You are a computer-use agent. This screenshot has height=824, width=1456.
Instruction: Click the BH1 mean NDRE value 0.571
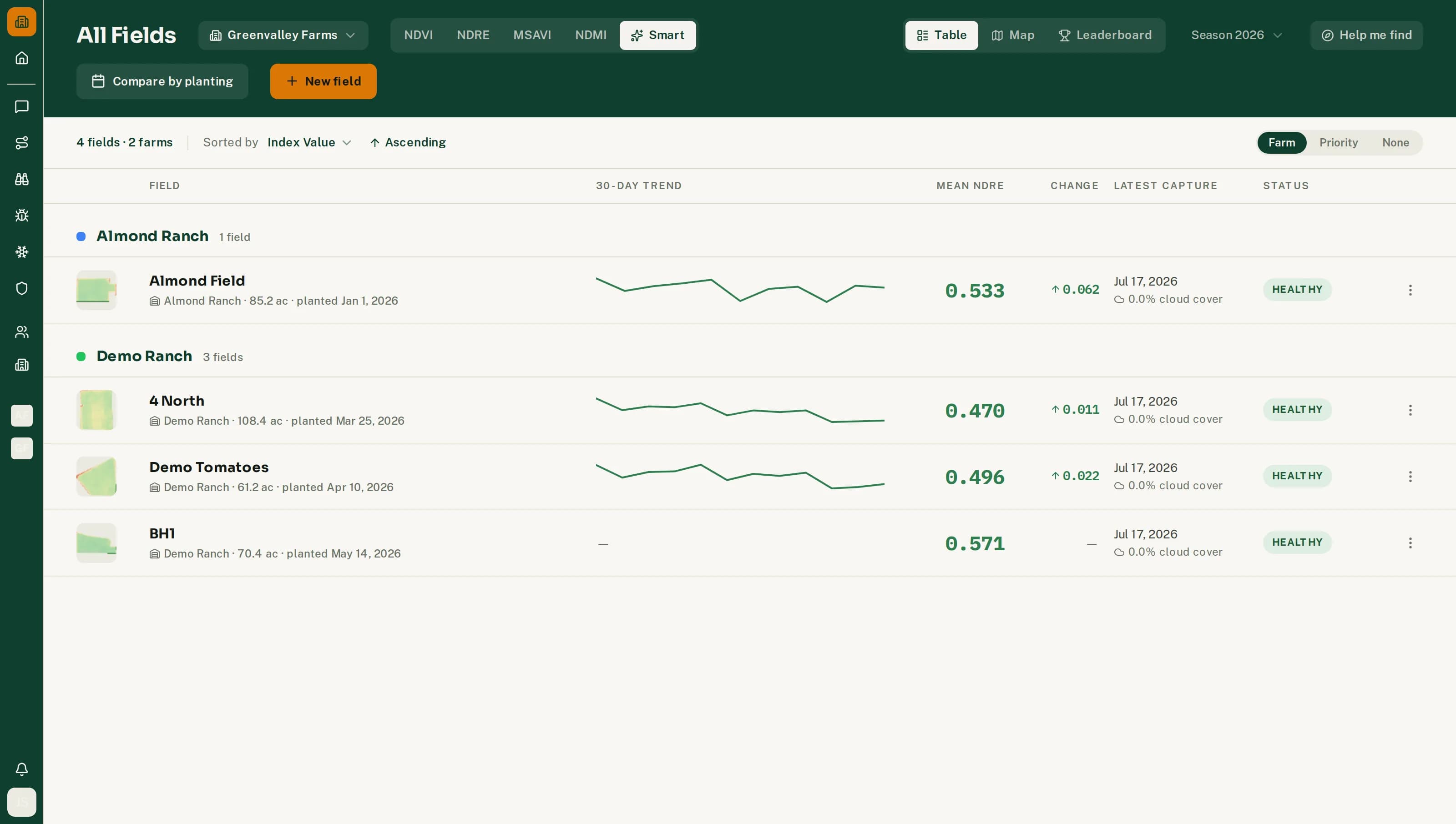975,543
